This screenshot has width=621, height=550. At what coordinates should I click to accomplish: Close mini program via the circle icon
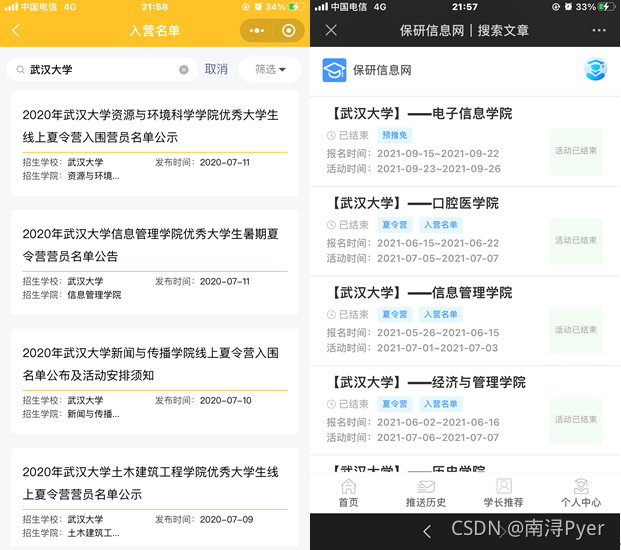(288, 30)
